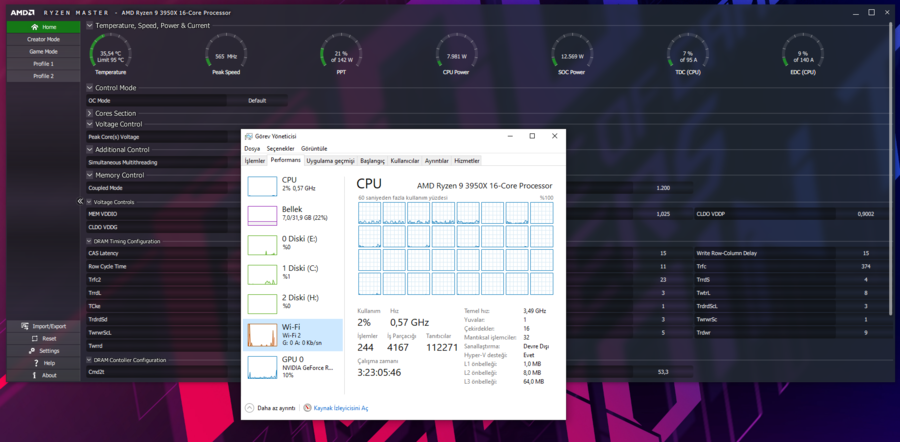Open the Dosya menu in Task Manager

tap(252, 148)
